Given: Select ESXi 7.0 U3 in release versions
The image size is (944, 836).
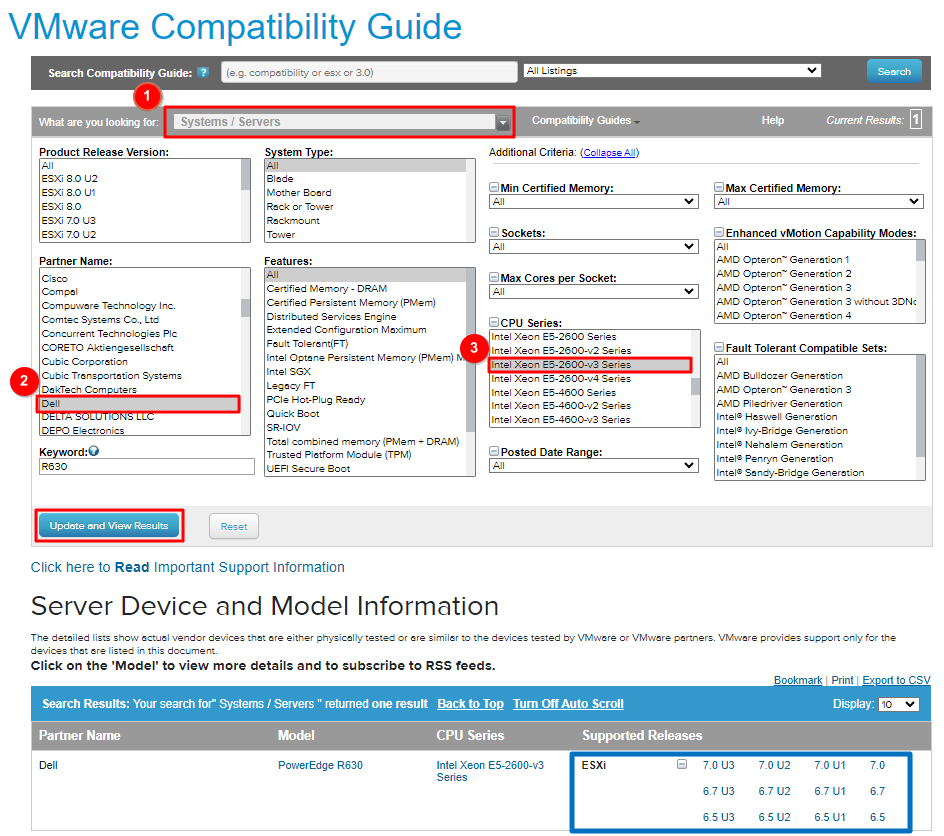Looking at the screenshot, I should click(x=69, y=220).
